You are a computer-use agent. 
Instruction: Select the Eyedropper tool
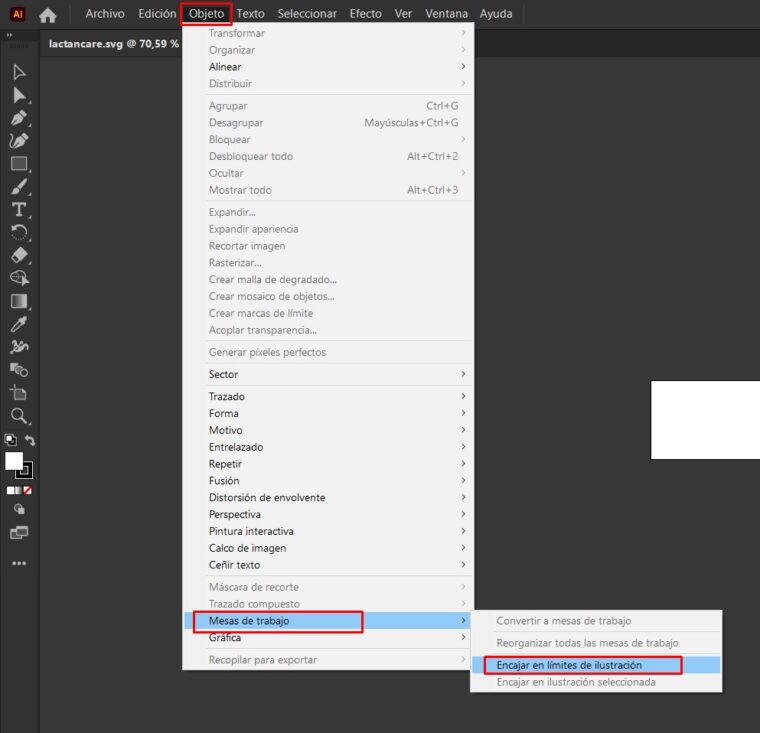19,324
